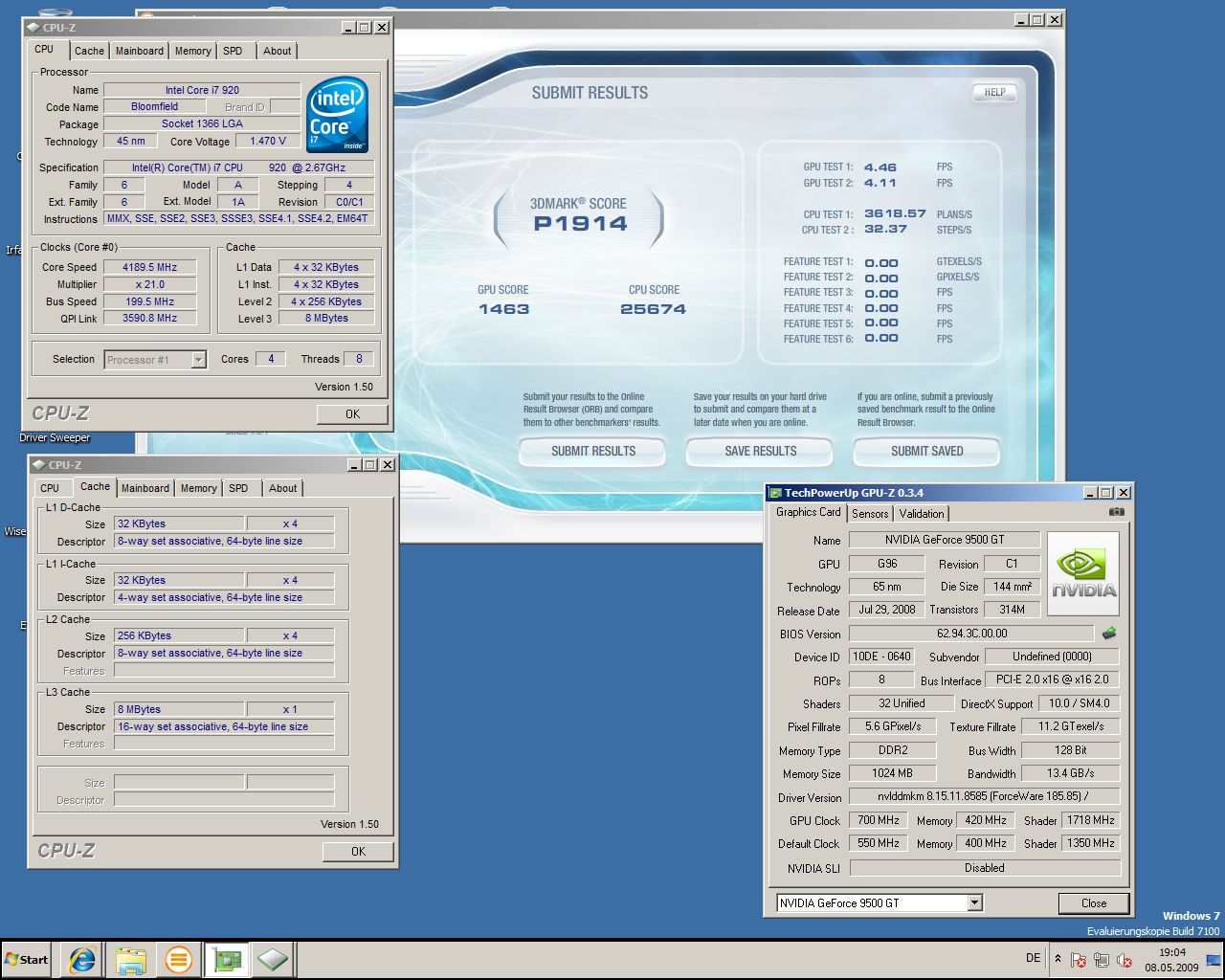Click the orange media player taskbar icon

point(179,959)
